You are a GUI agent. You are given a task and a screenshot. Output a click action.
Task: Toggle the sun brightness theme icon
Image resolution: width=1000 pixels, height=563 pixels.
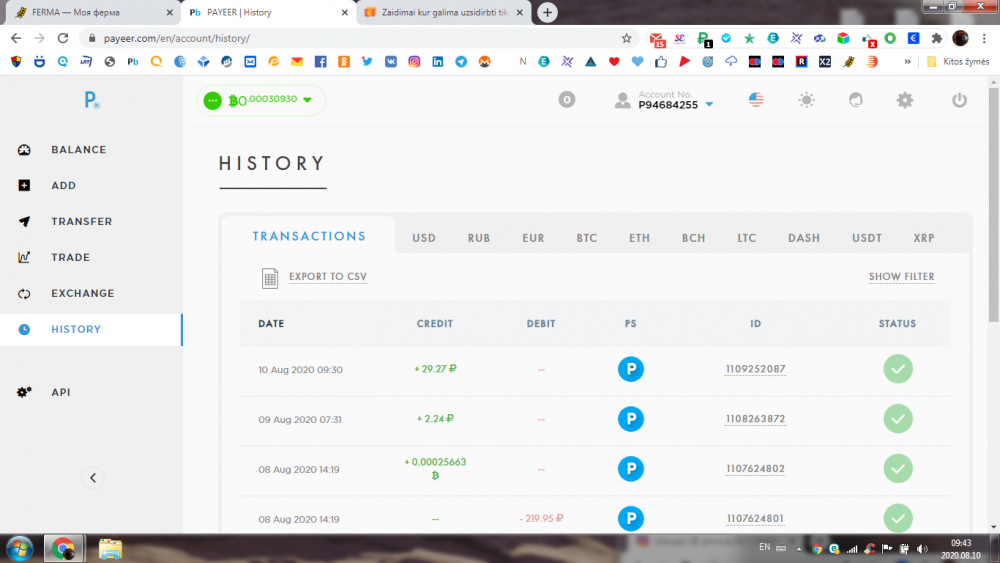coord(806,100)
